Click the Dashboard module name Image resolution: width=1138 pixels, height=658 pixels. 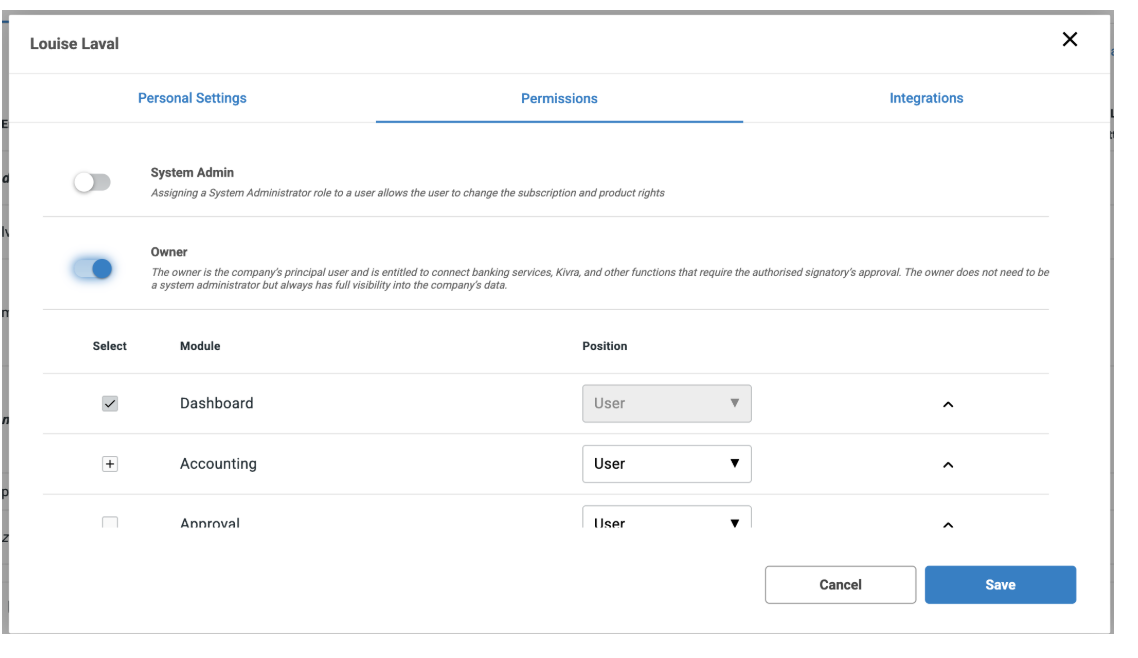tap(216, 404)
